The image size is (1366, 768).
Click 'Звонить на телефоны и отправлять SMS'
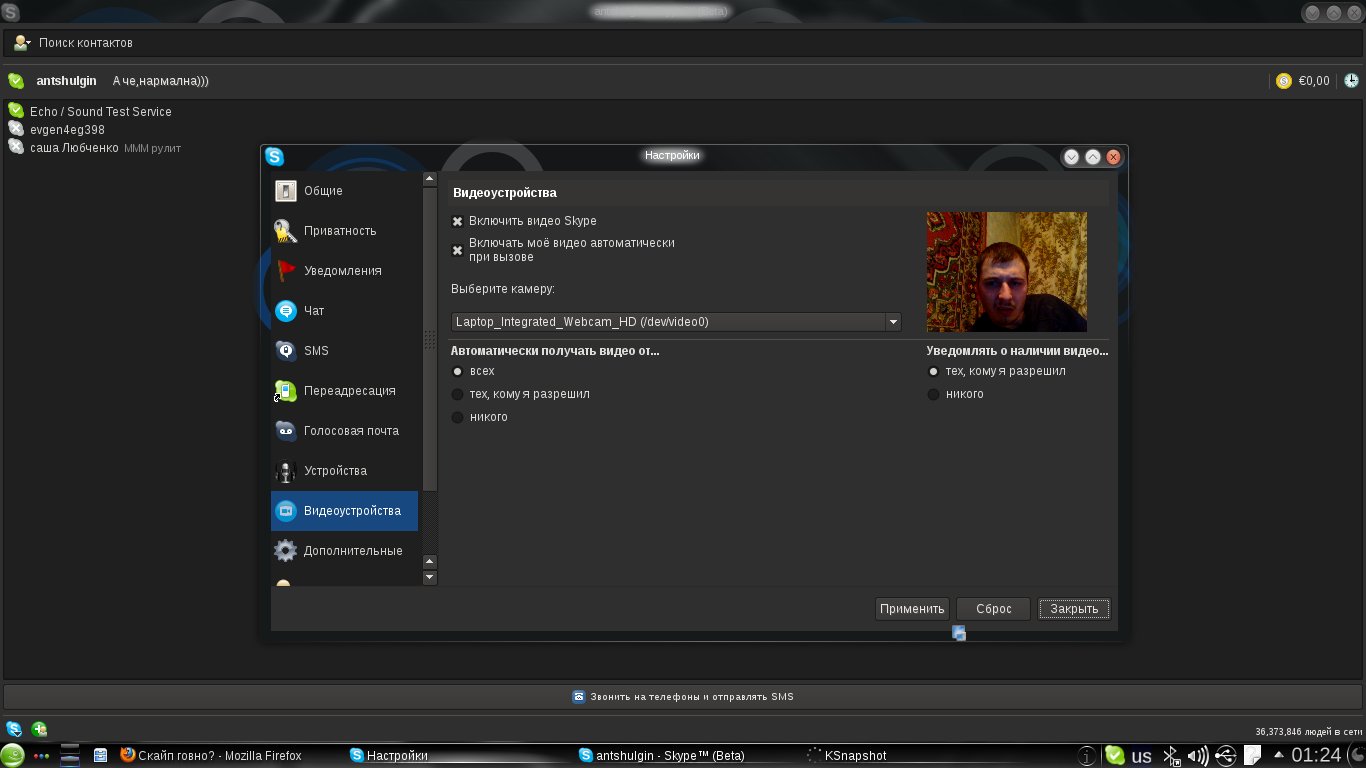[683, 696]
